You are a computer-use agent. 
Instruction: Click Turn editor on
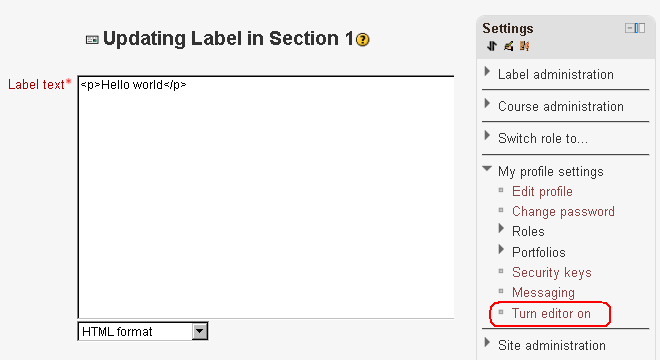tap(551, 314)
